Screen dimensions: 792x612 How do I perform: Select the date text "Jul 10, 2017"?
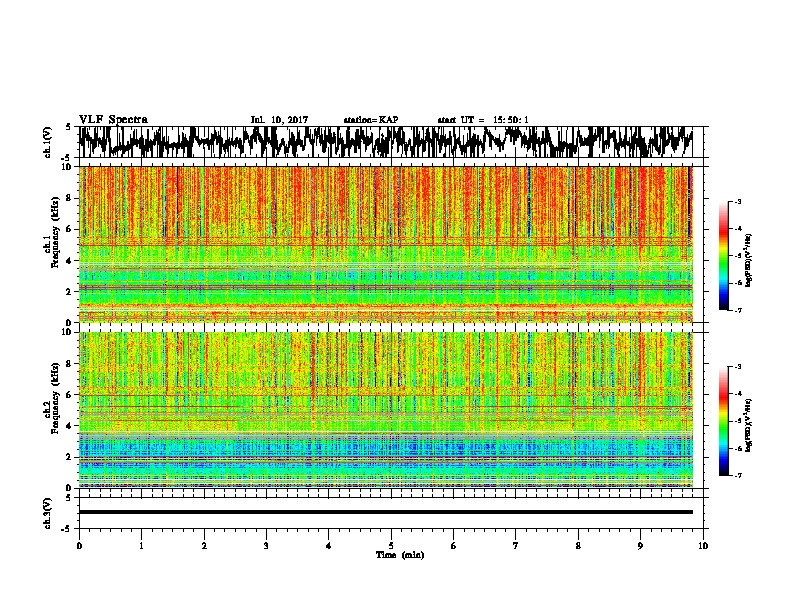tap(279, 120)
